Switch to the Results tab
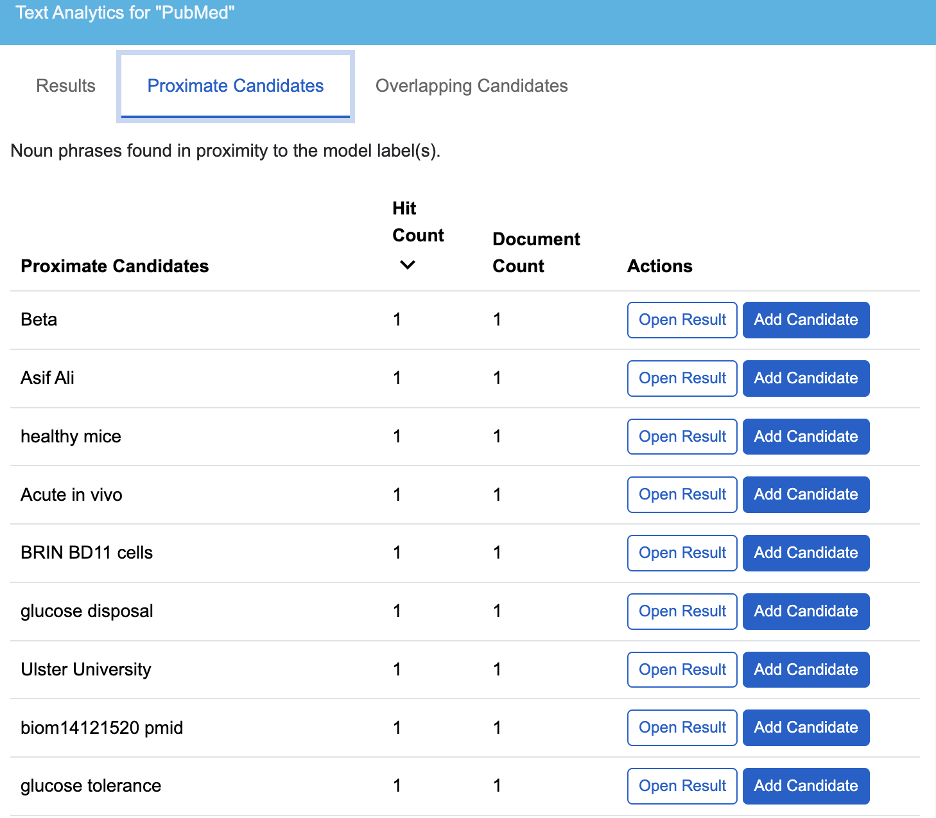This screenshot has width=936, height=818. coord(65,86)
